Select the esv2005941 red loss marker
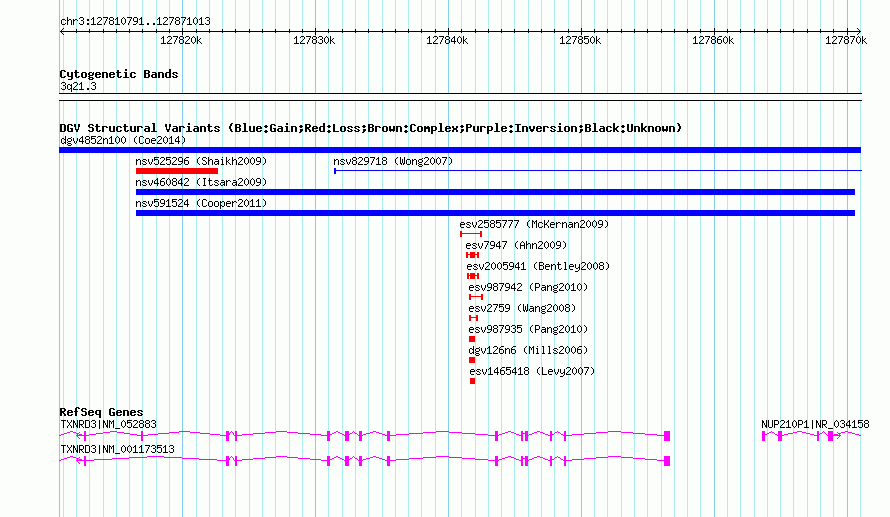Image resolution: width=890 pixels, height=517 pixels. pyautogui.click(x=473, y=276)
